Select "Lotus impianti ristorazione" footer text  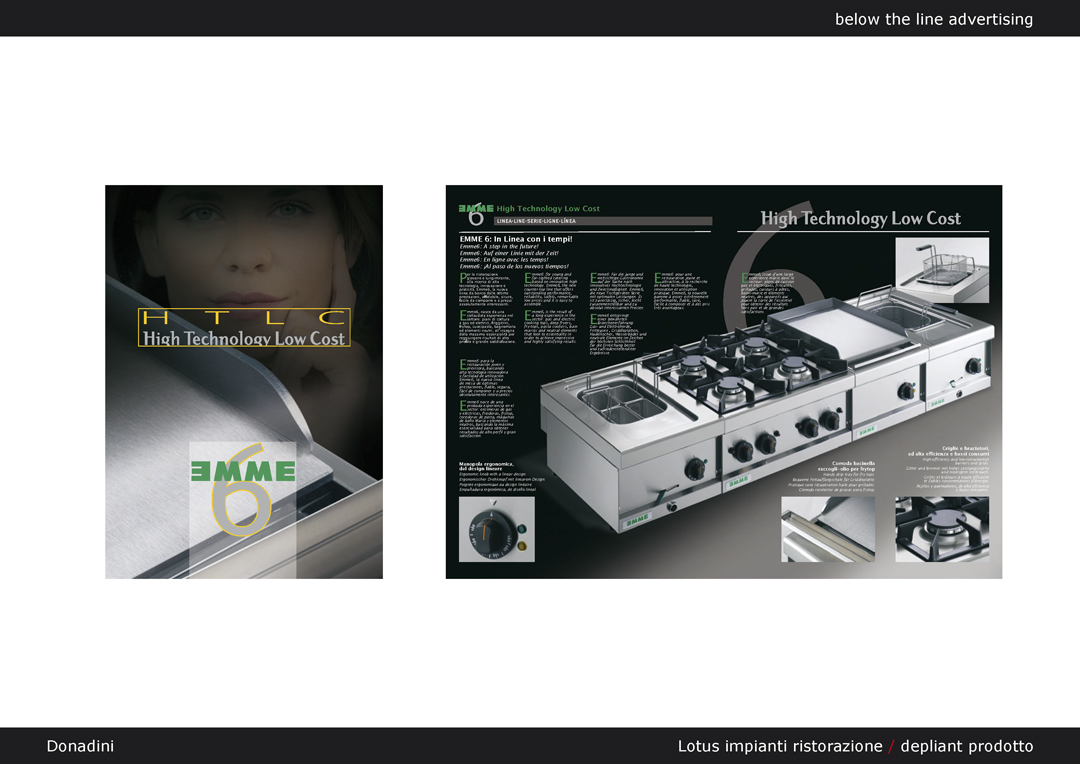click(x=779, y=746)
